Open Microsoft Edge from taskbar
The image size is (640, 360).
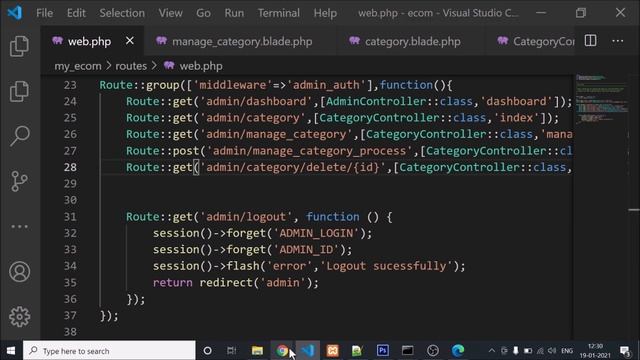(458, 351)
